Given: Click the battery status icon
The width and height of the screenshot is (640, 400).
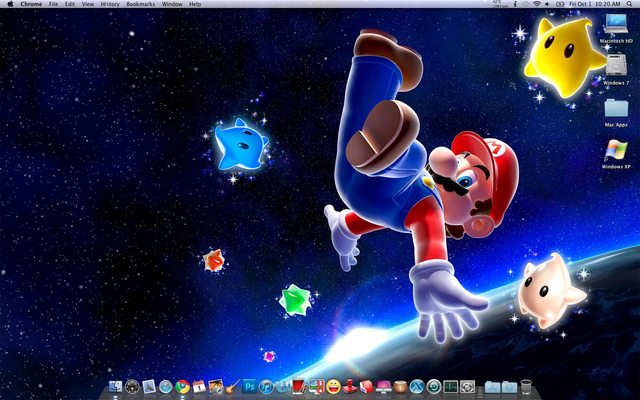Looking at the screenshot, I should tap(560, 4).
